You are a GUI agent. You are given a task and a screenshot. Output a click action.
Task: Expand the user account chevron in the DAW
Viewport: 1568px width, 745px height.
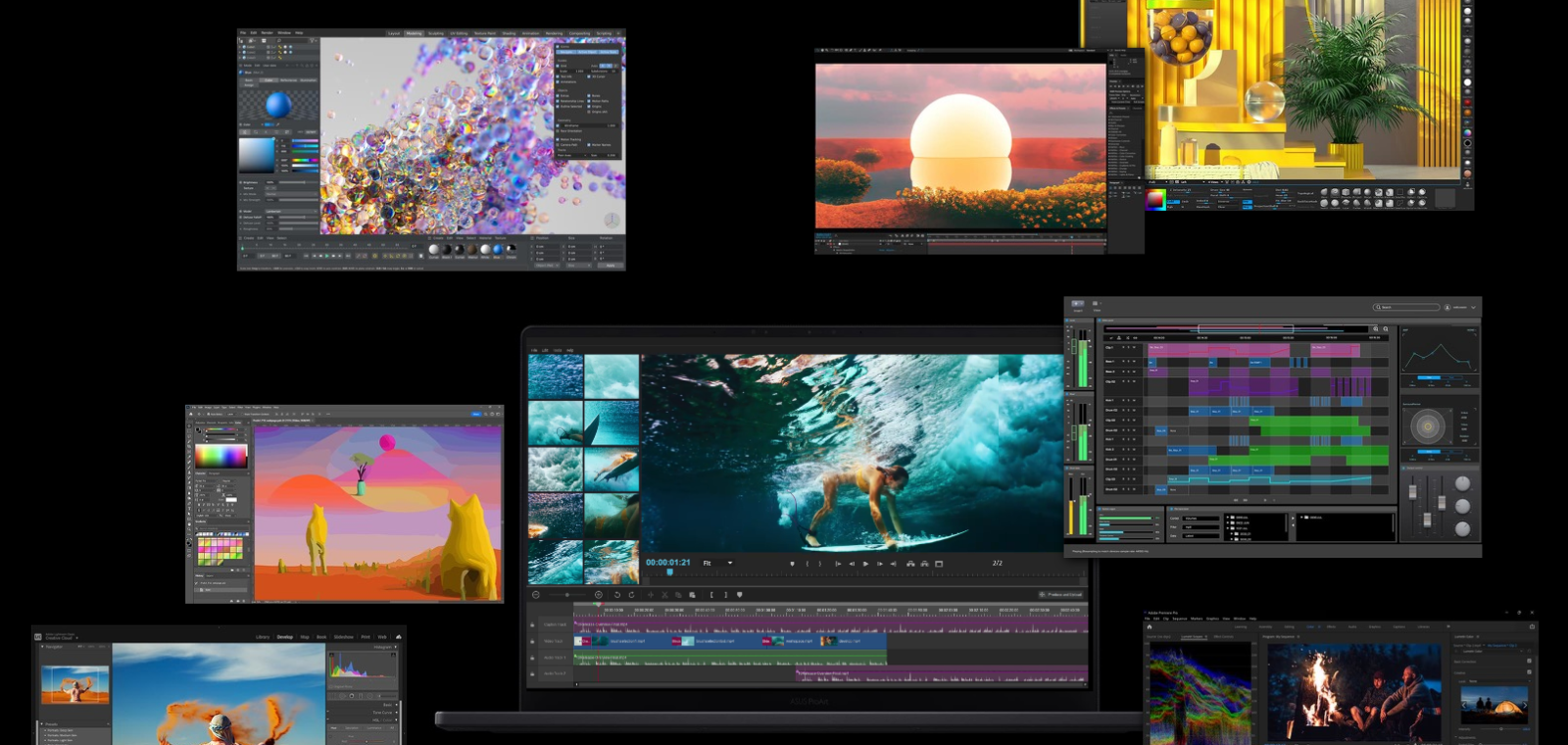coord(1473,308)
